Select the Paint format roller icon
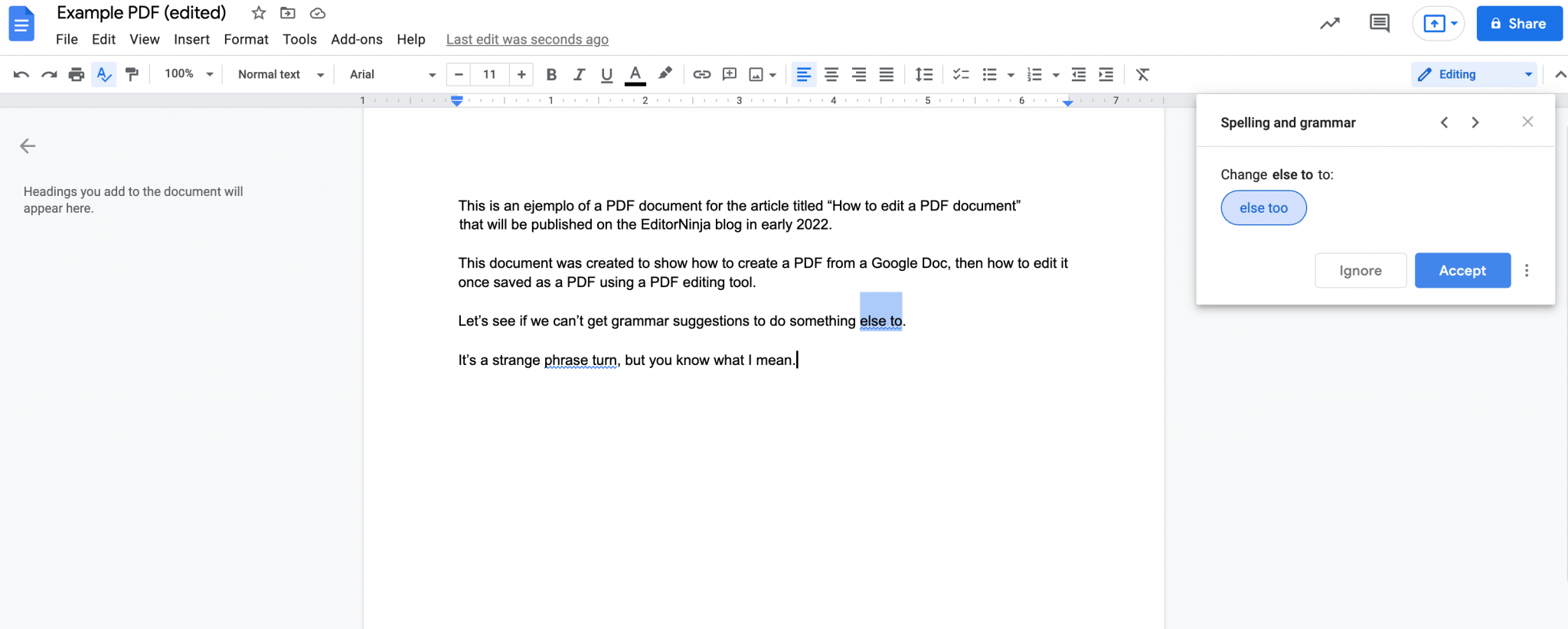 [x=132, y=74]
